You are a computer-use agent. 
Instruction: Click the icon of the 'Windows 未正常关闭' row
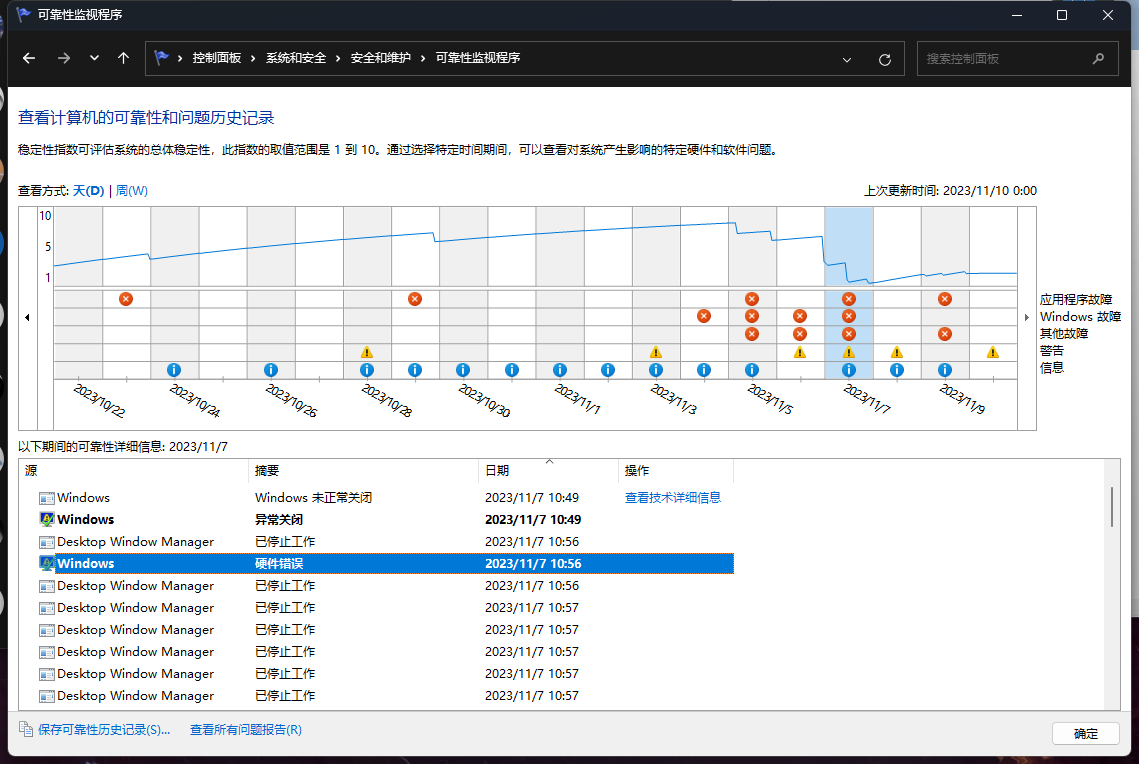(46, 498)
